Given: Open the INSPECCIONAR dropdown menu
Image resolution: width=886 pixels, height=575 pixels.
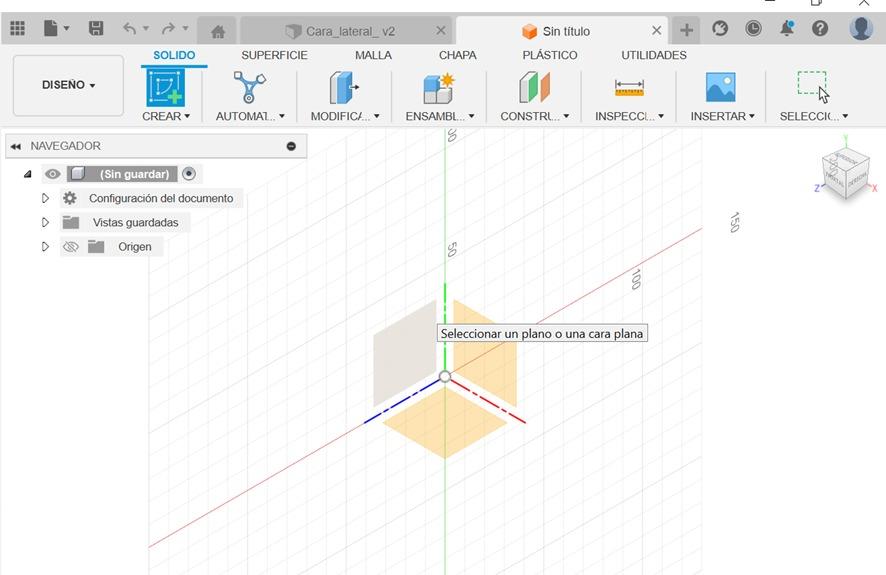Looking at the screenshot, I should [629, 116].
